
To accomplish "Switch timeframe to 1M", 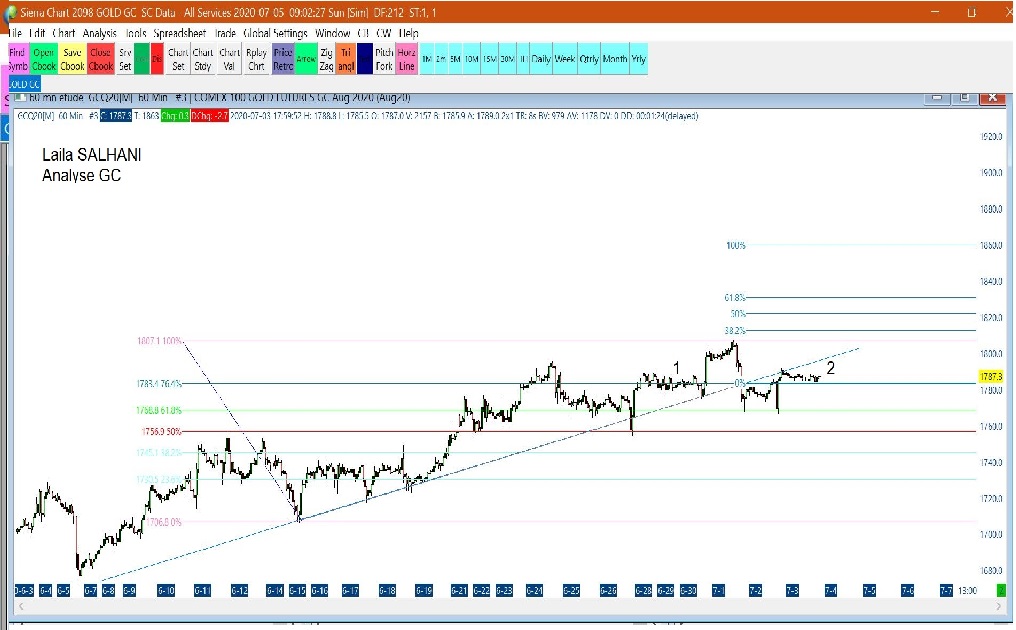I will tap(427, 59).
